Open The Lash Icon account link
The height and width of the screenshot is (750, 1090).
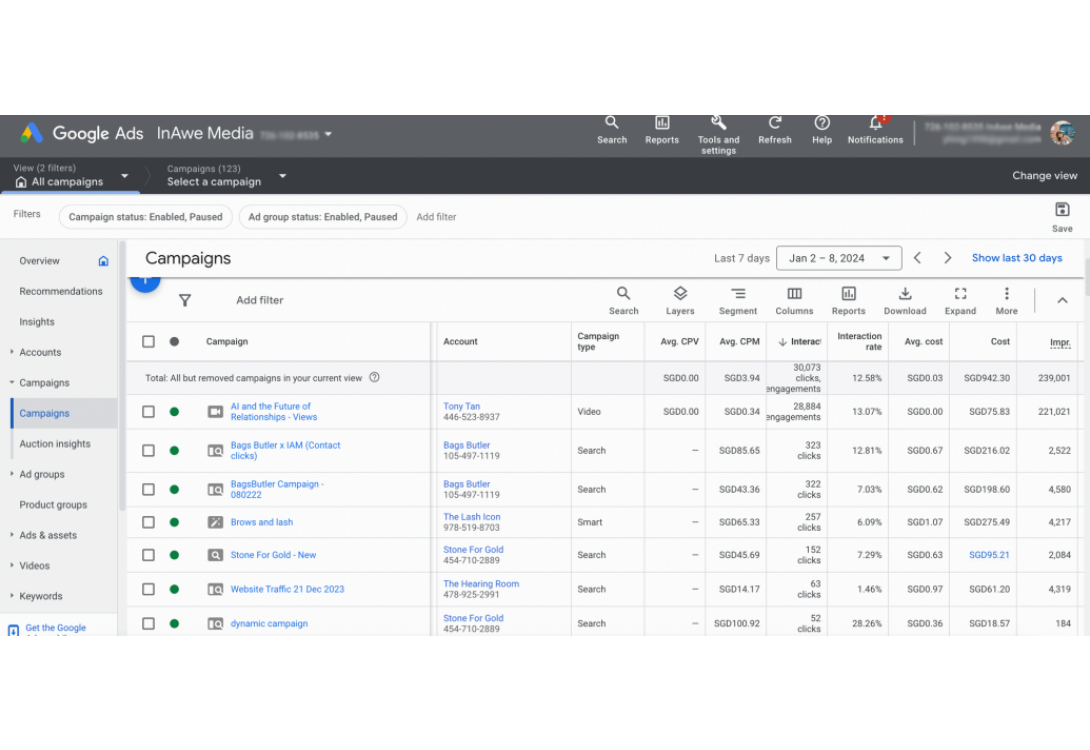tap(472, 516)
